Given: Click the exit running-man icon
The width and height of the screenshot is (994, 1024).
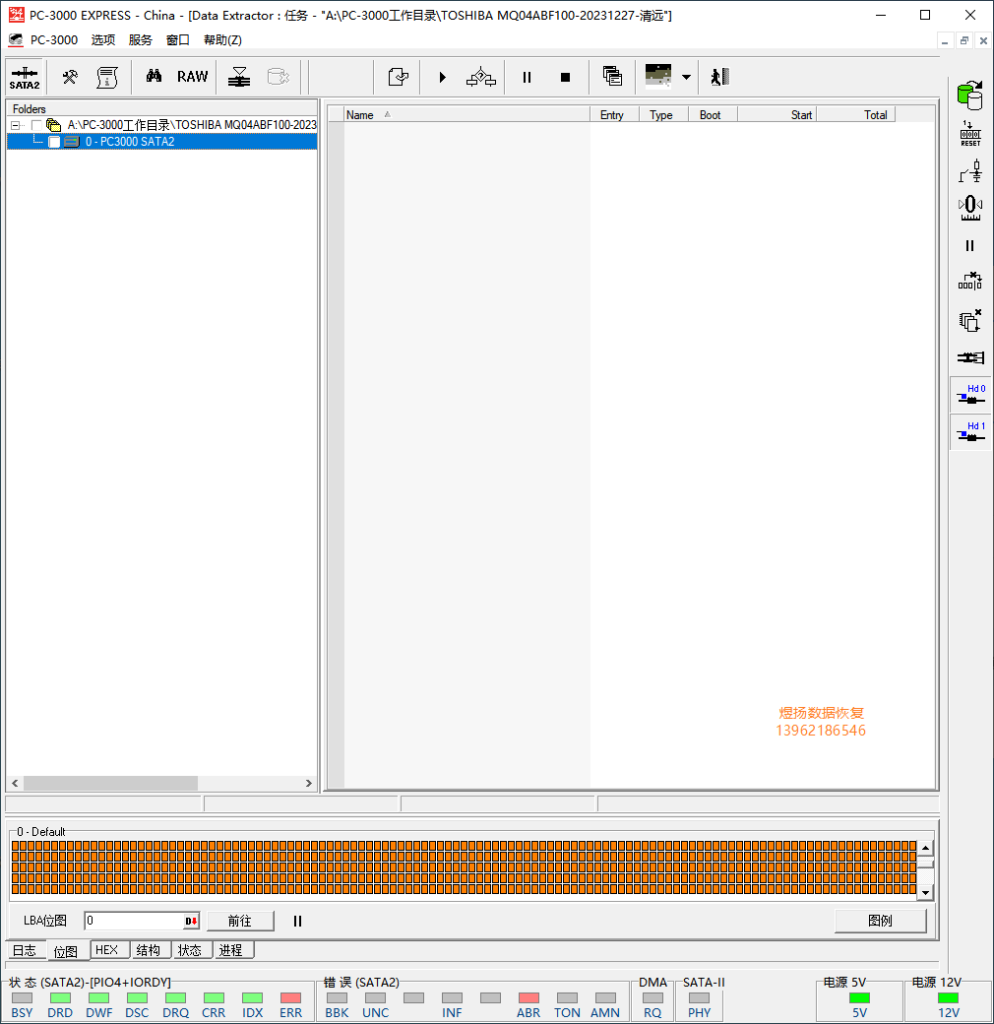Looking at the screenshot, I should 720,77.
